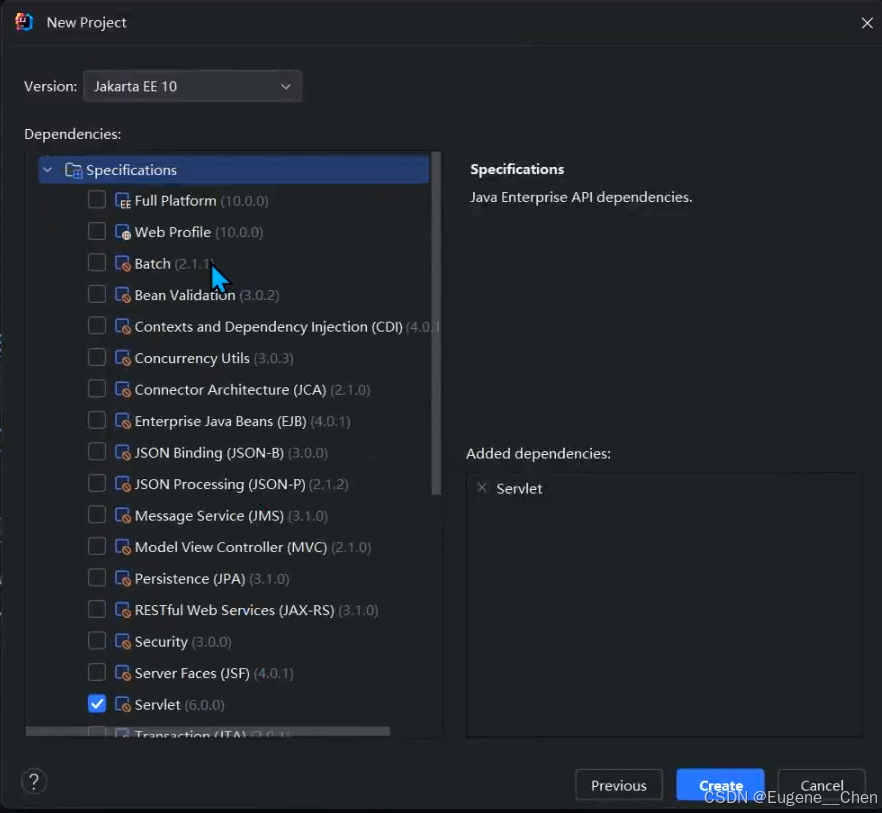Image resolution: width=882 pixels, height=813 pixels.
Task: Click the Servlet specification icon
Action: pyautogui.click(x=123, y=705)
